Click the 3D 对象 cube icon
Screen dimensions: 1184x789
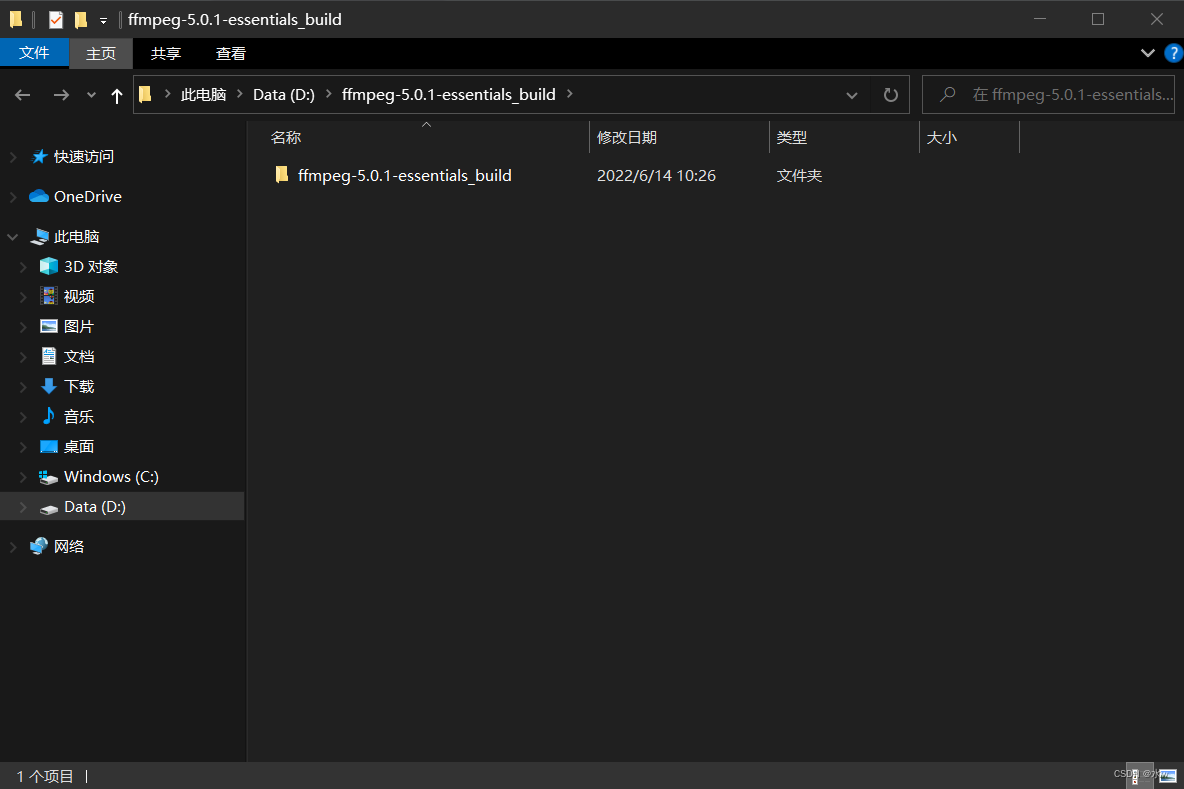point(49,266)
